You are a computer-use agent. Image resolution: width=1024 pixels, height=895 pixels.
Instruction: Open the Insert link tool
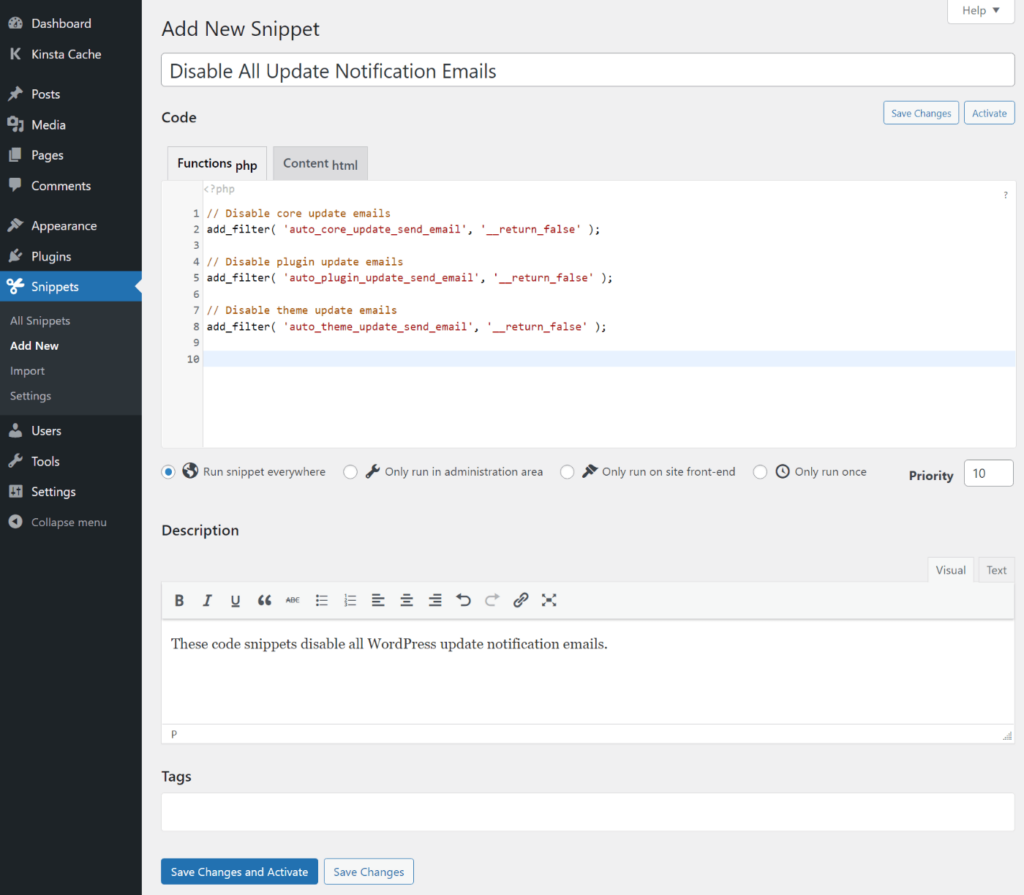pyautogui.click(x=520, y=601)
